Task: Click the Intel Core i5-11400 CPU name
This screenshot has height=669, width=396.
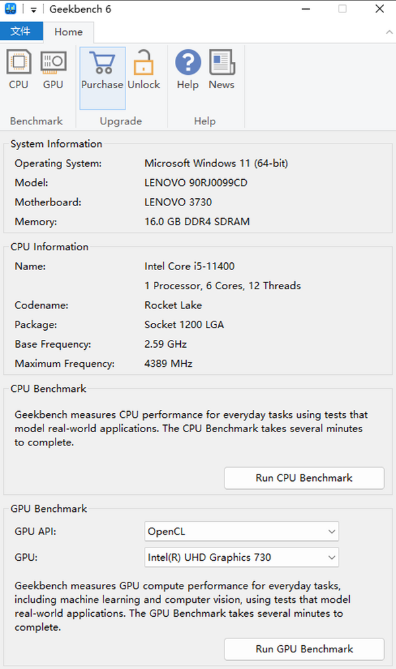Action: click(189, 266)
